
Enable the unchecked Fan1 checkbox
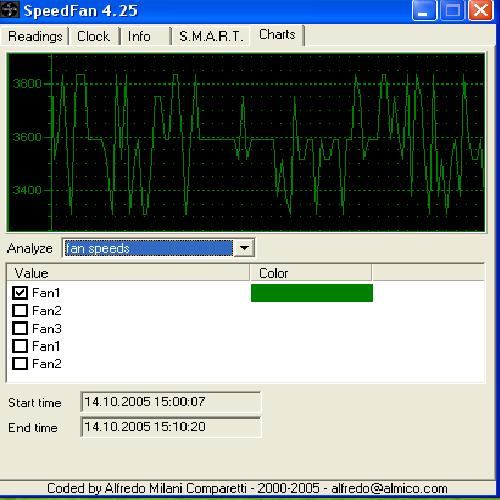20,346
